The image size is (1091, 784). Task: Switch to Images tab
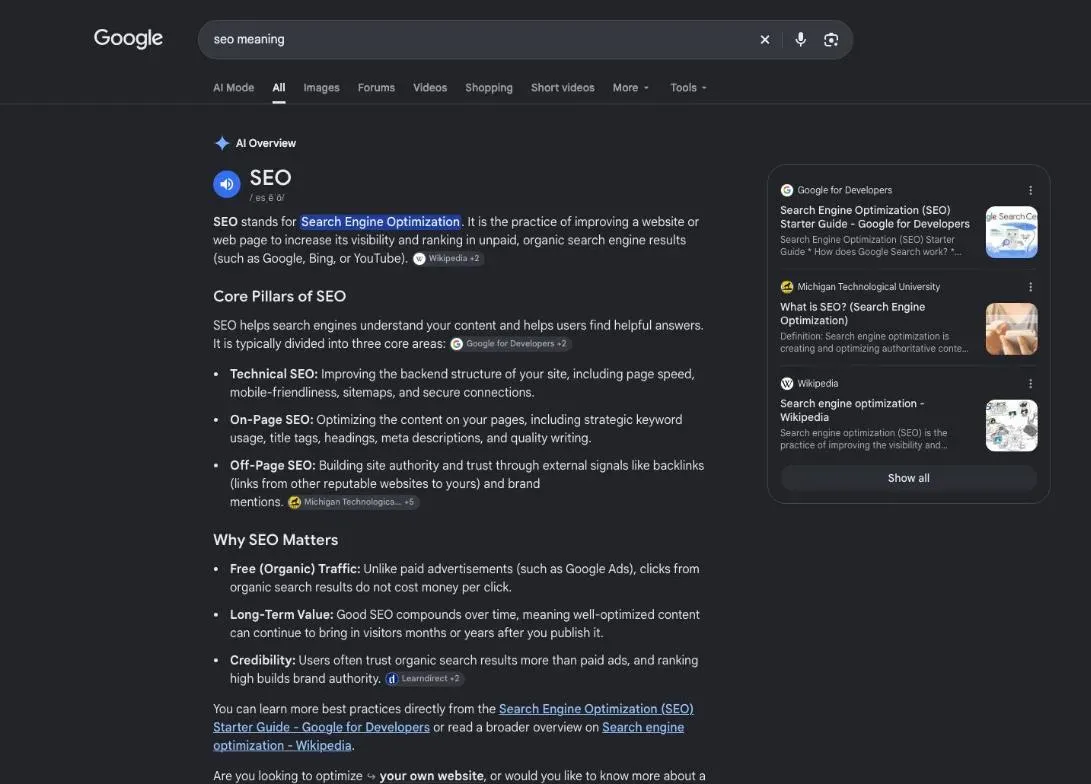coord(321,88)
